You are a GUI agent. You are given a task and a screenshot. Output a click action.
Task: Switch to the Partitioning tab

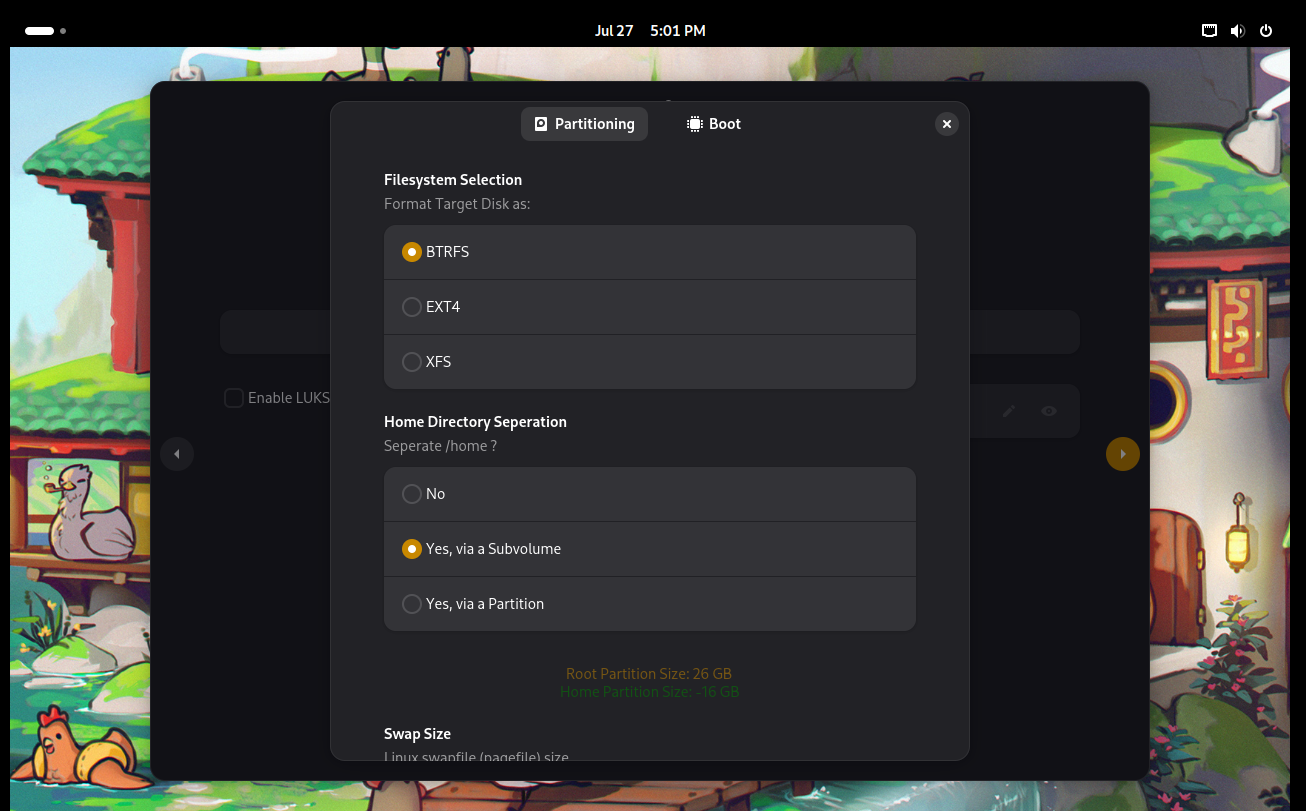(x=584, y=124)
